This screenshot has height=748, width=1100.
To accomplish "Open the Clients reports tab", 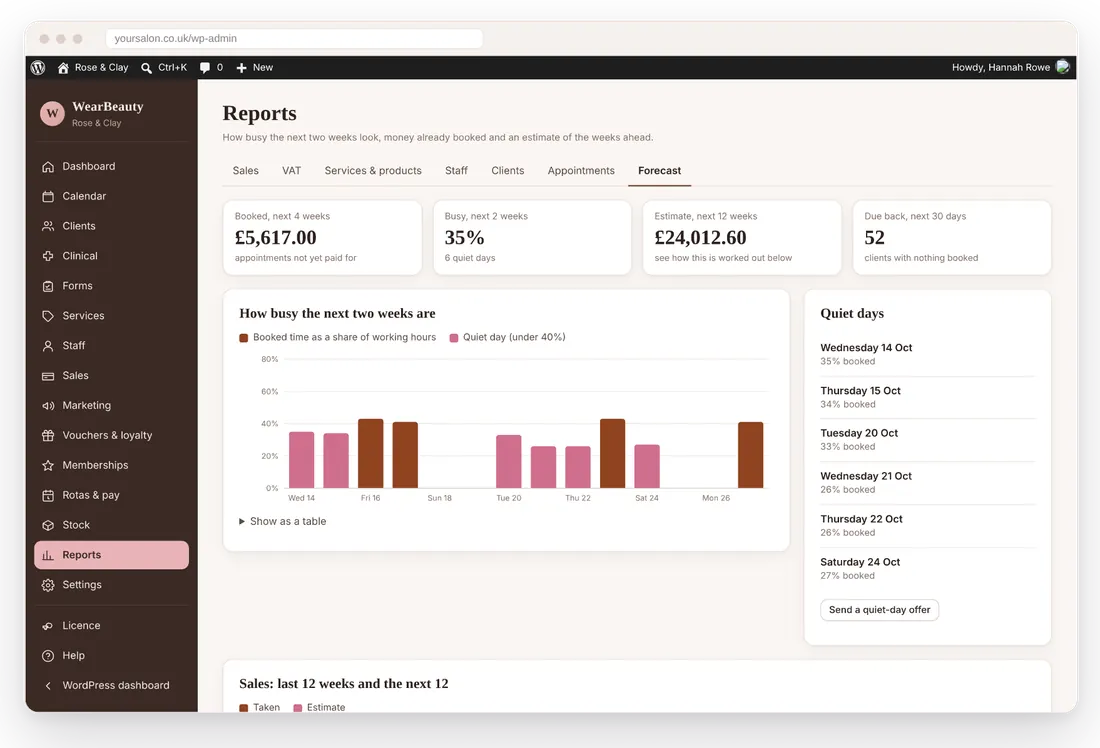I will (x=508, y=171).
